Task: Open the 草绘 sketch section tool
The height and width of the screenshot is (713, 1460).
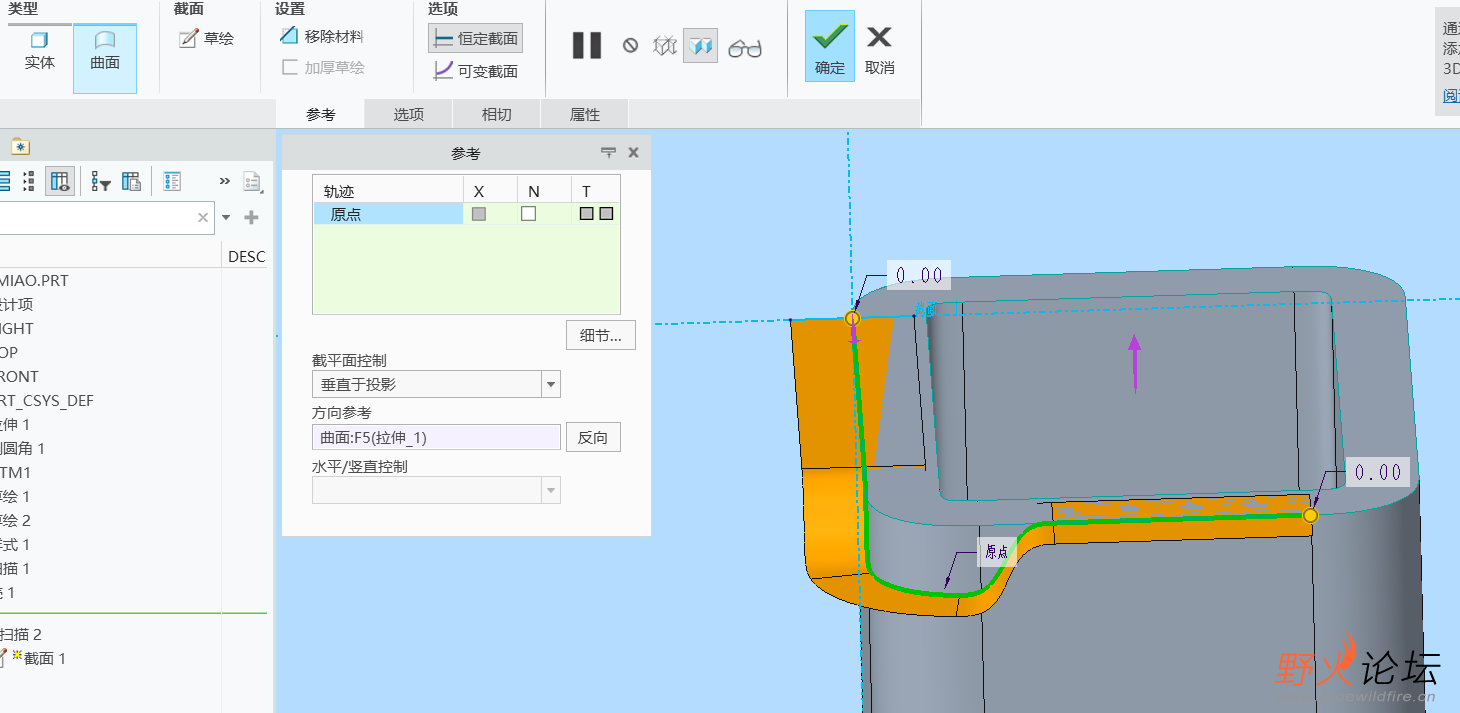Action: click(x=206, y=38)
